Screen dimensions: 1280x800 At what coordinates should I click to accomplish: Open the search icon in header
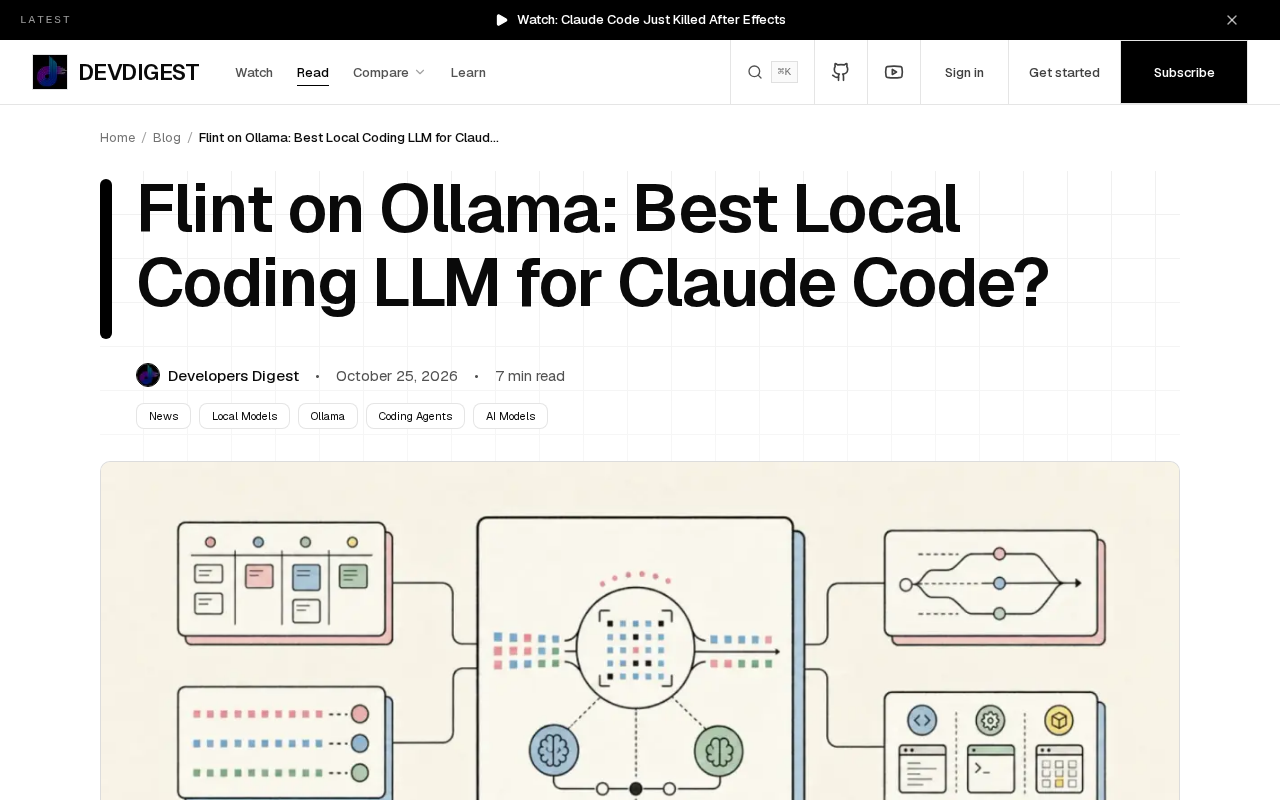click(755, 72)
